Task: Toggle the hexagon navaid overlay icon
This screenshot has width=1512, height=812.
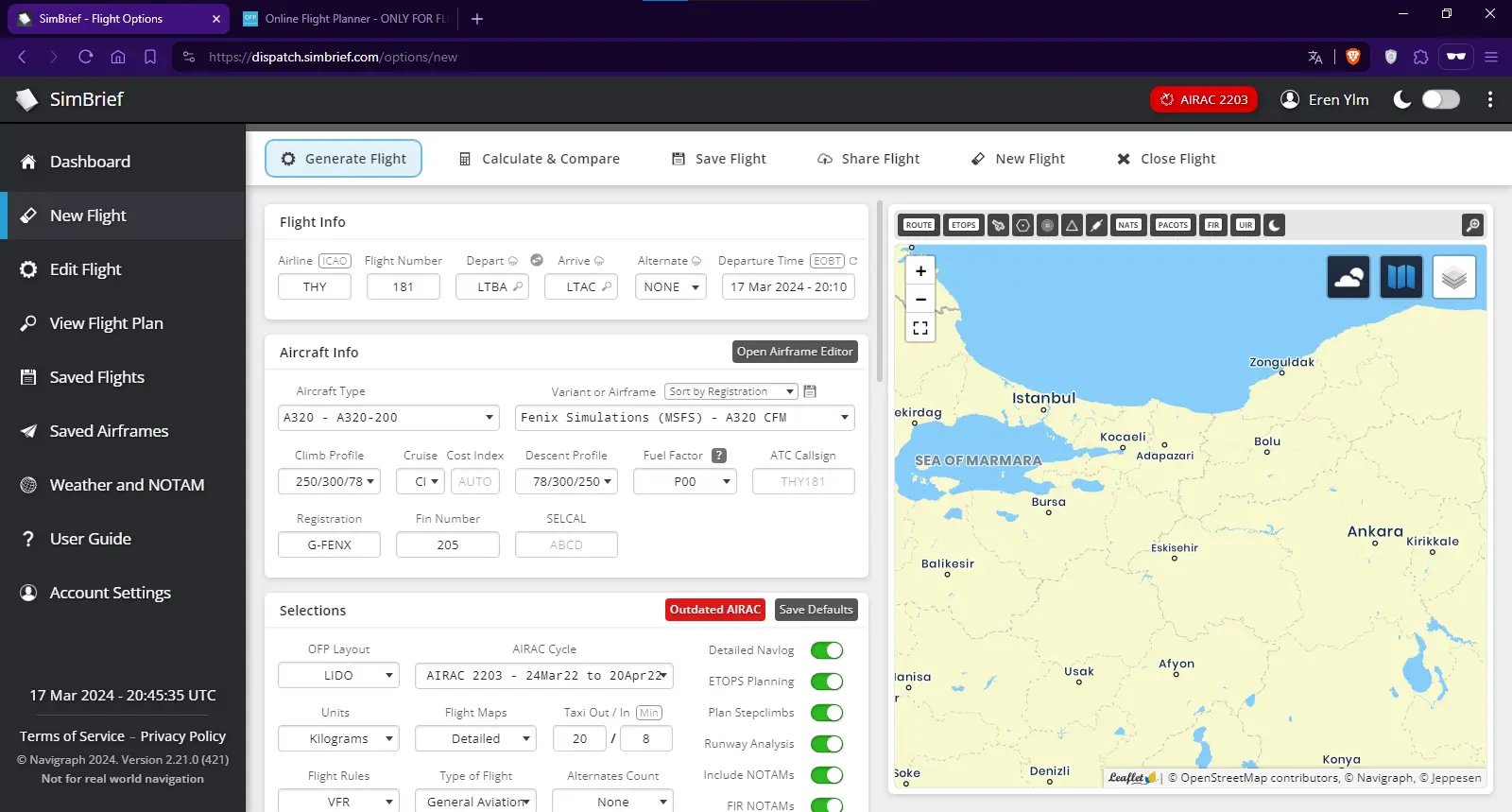Action: pos(1023,225)
